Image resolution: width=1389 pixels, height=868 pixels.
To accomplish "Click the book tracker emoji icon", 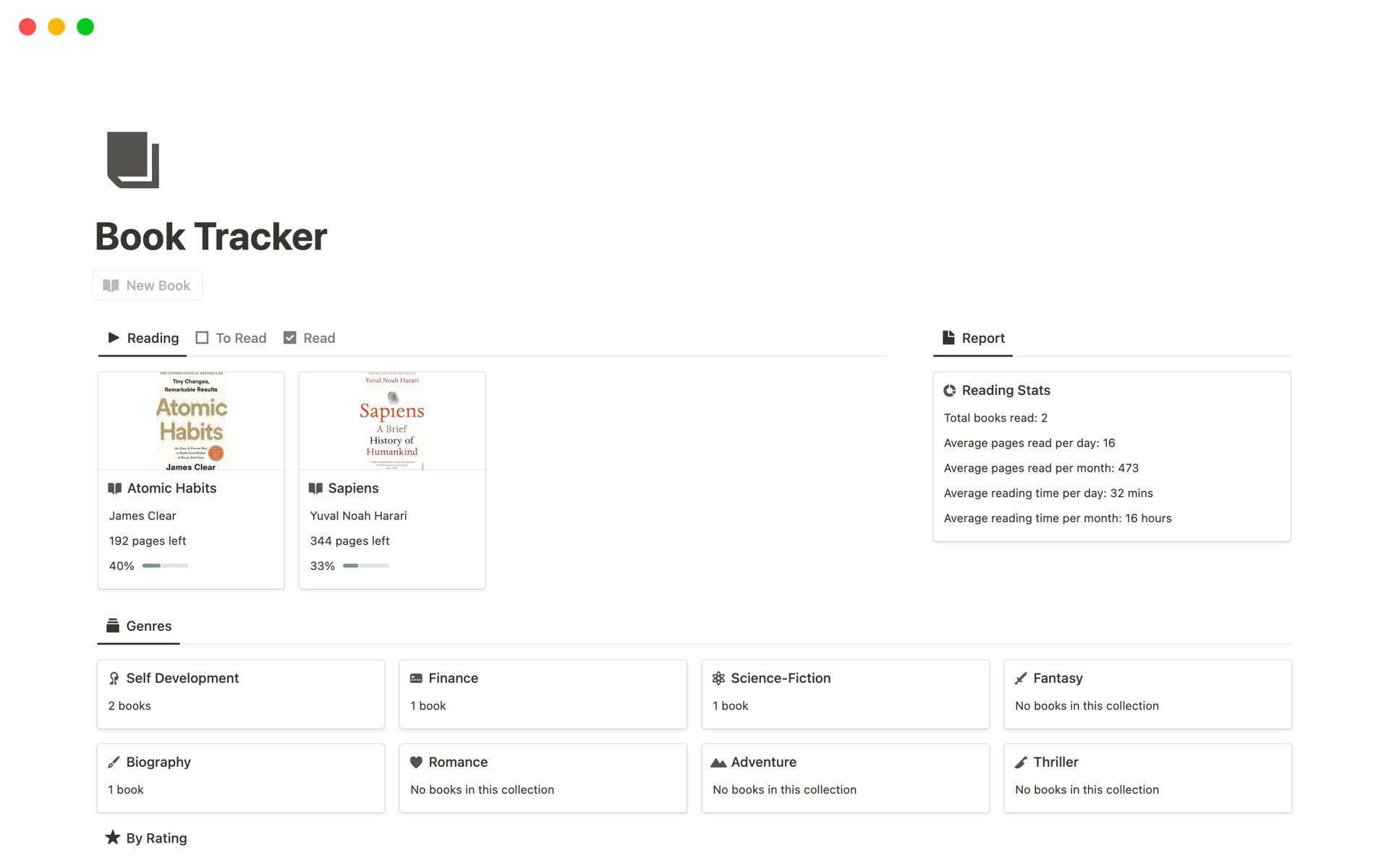I will (x=134, y=159).
